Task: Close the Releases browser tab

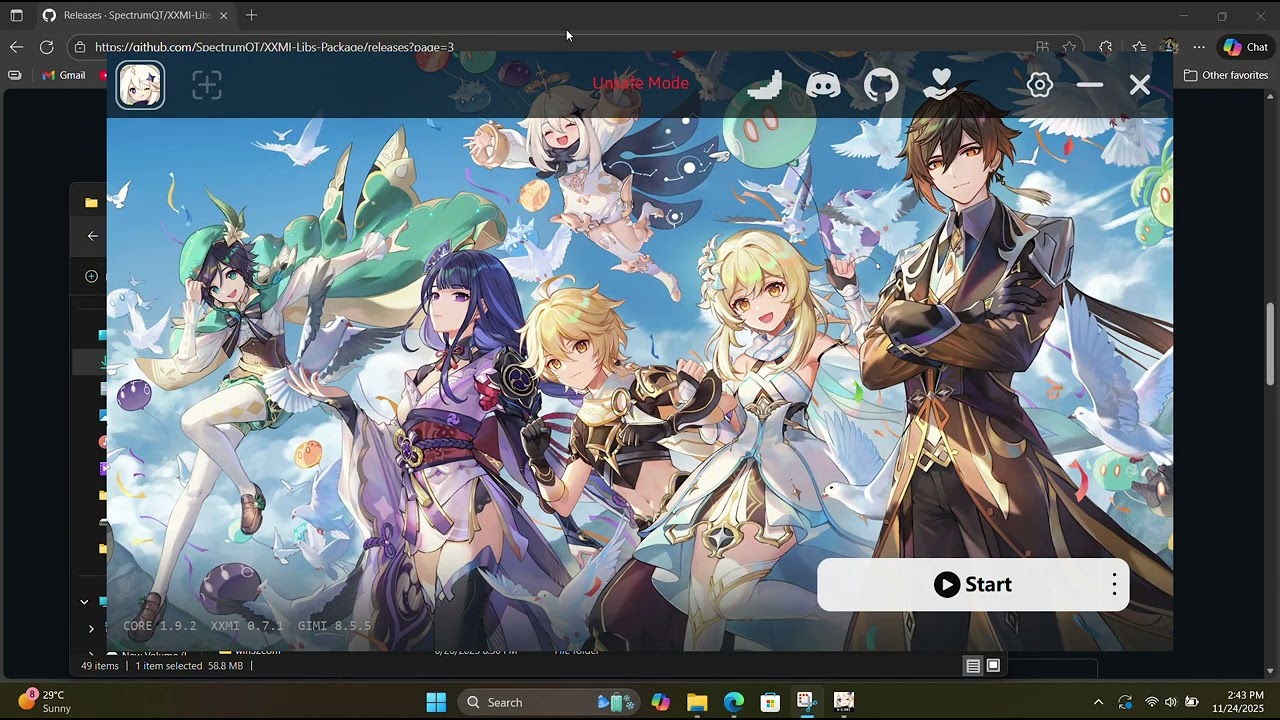Action: click(223, 16)
